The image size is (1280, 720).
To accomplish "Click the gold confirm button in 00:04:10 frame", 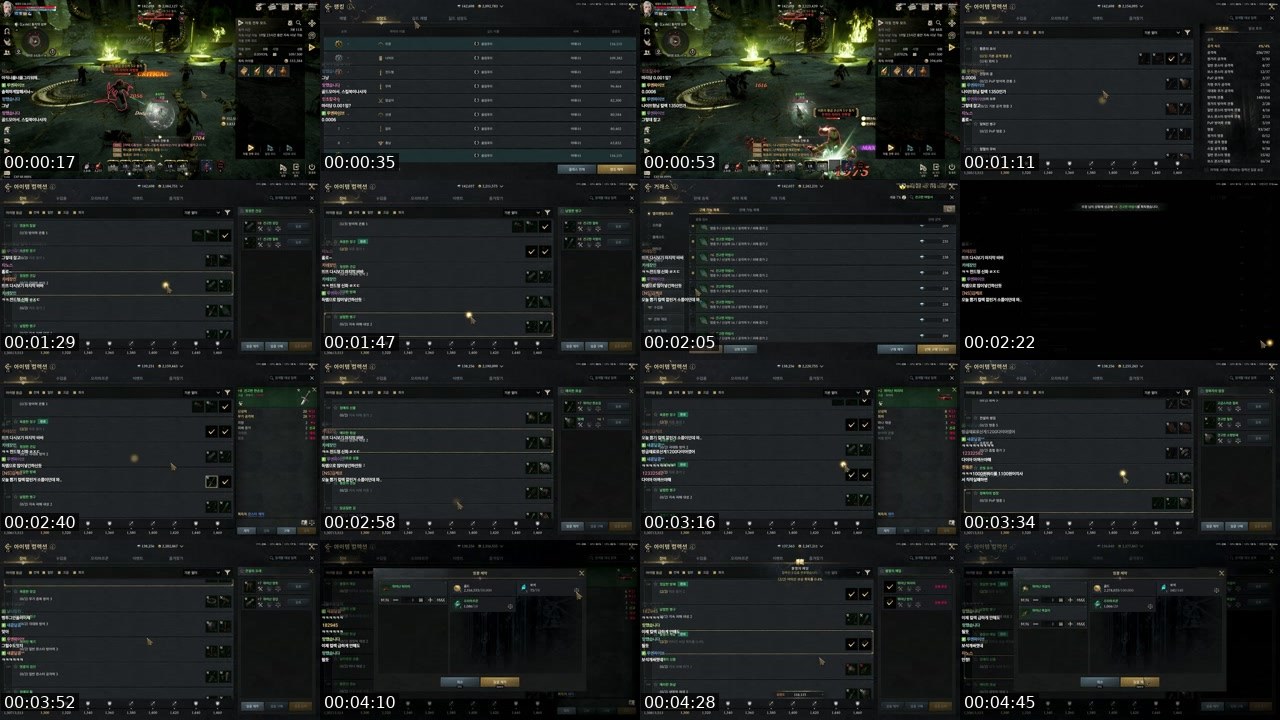I will point(499,681).
